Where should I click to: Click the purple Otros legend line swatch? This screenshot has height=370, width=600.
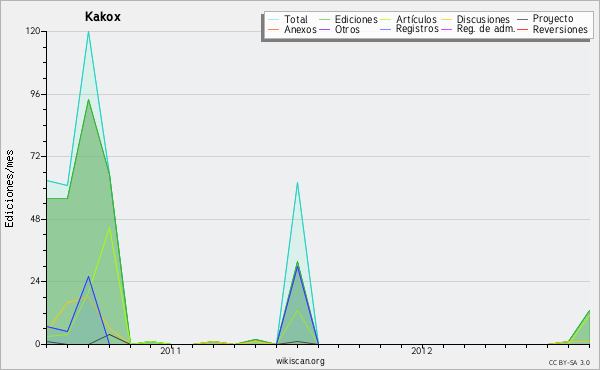pos(324,29)
